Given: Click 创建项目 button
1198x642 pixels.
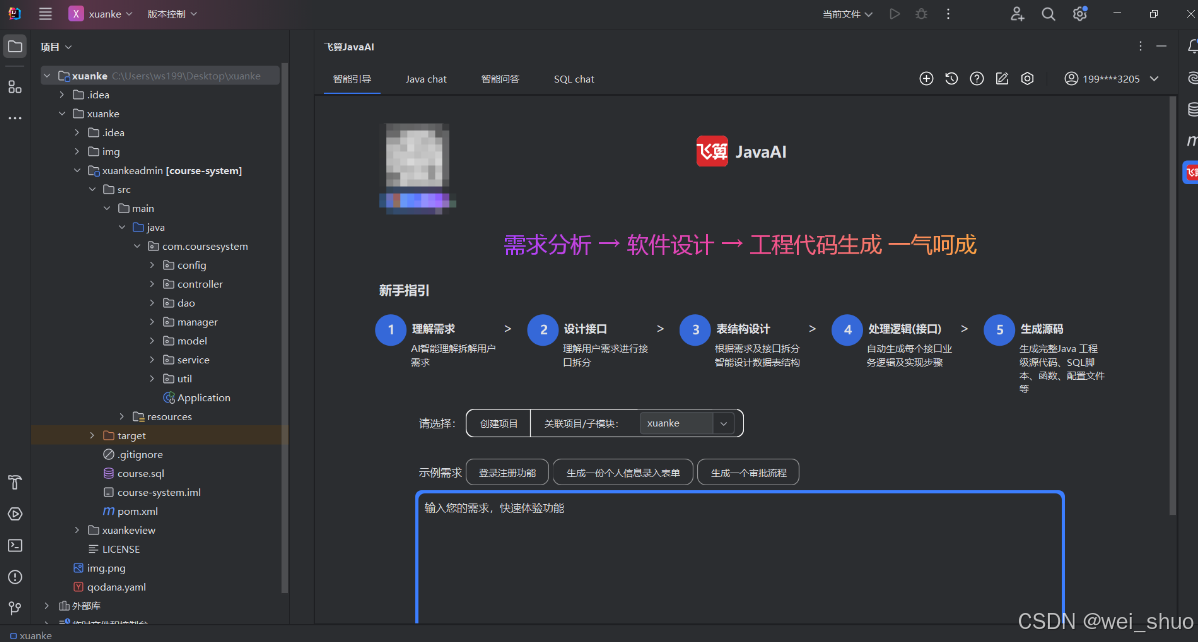Looking at the screenshot, I should coord(499,423).
